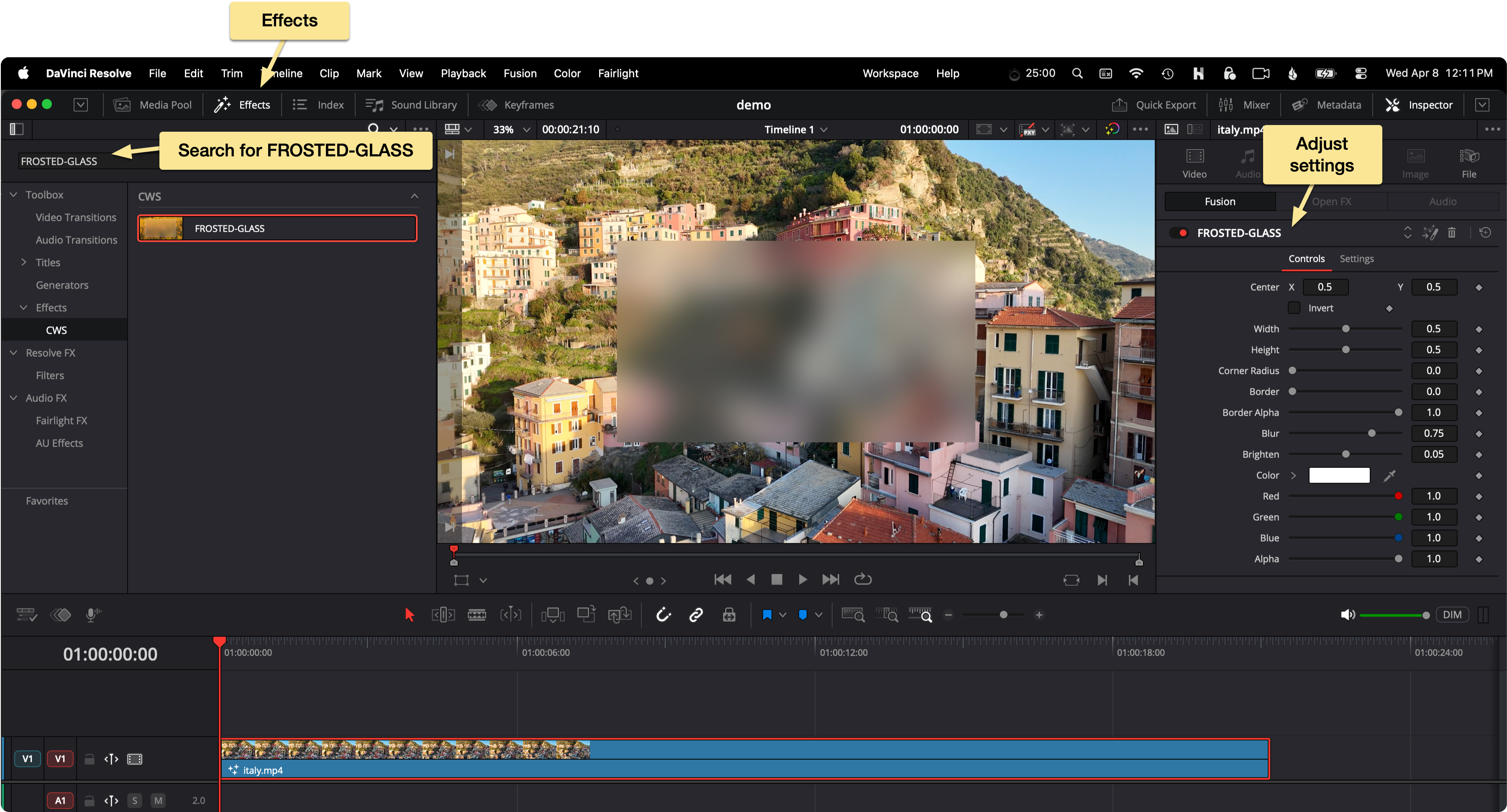Image resolution: width=1507 pixels, height=812 pixels.
Task: Click the Inspector panel icon
Action: (1392, 105)
